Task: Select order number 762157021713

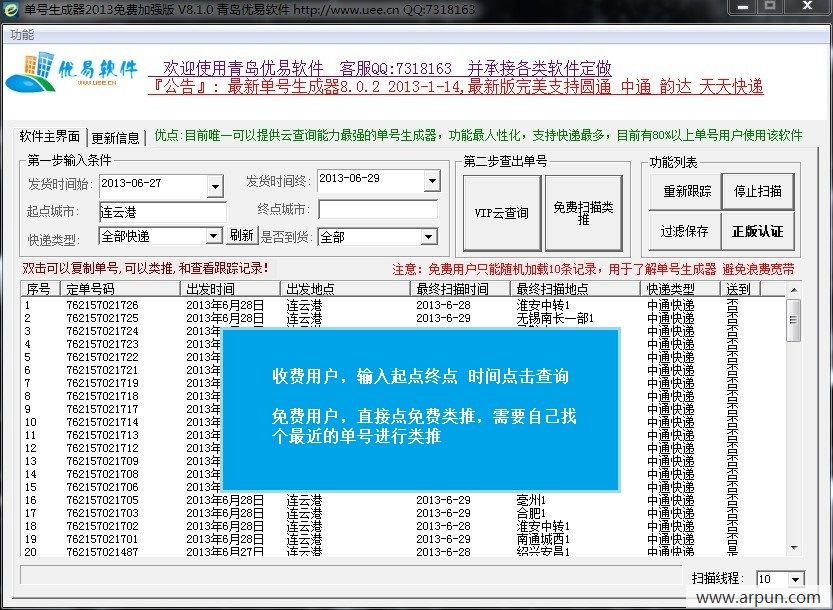Action: click(103, 436)
